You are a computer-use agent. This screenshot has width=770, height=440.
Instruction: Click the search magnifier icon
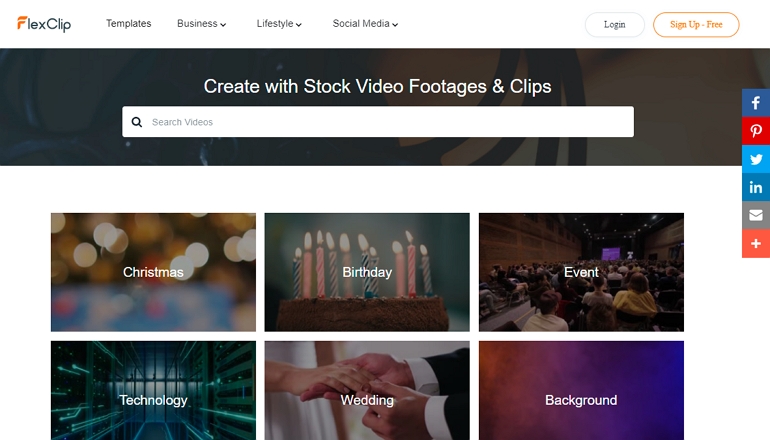pyautogui.click(x=137, y=122)
